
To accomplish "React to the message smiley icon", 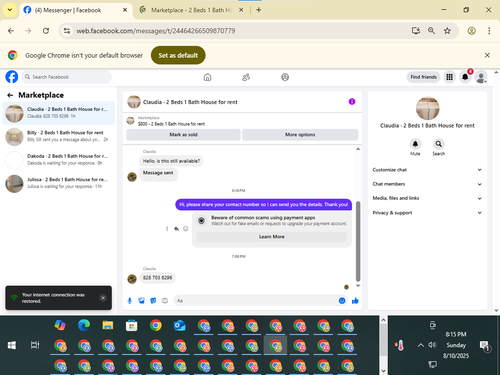I will pyautogui.click(x=186, y=229).
